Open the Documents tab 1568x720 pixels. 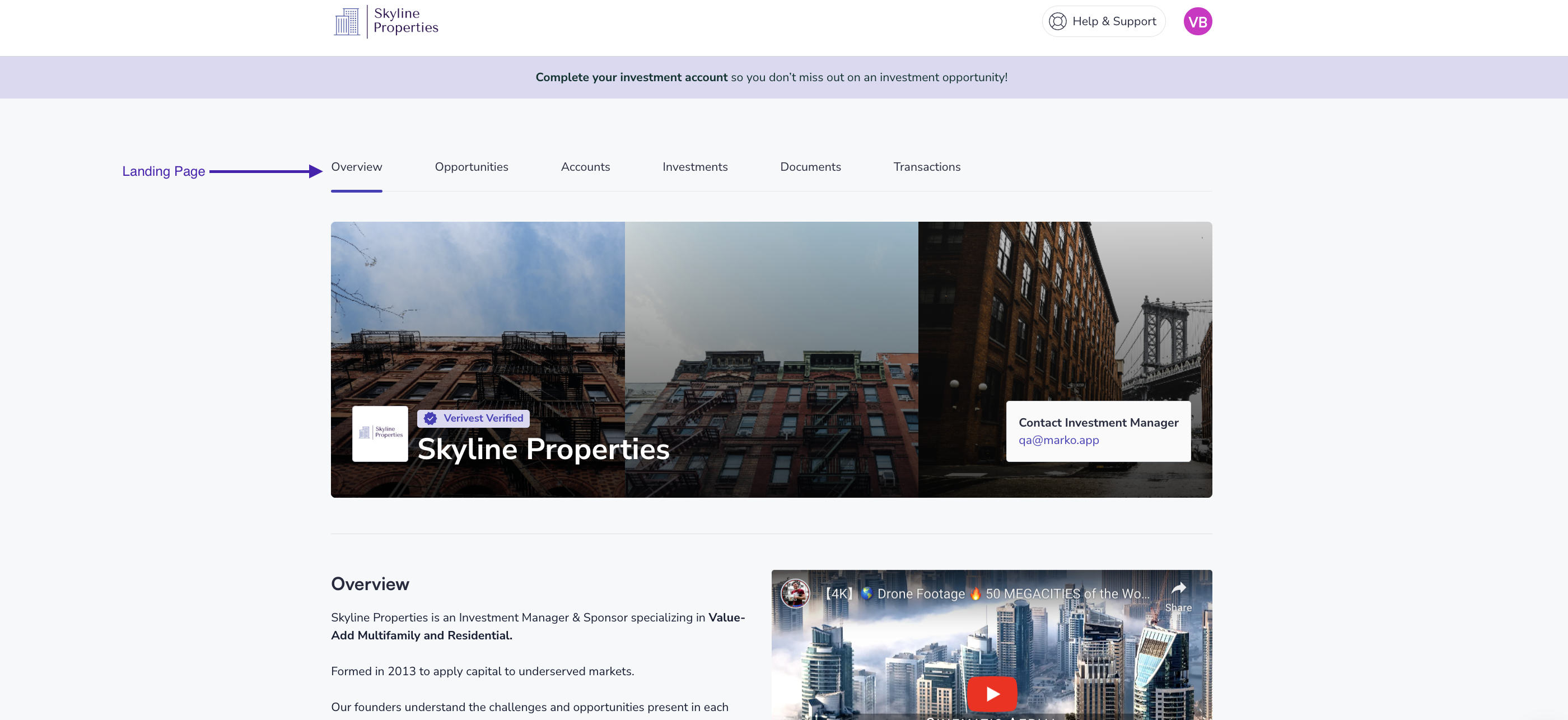810,167
